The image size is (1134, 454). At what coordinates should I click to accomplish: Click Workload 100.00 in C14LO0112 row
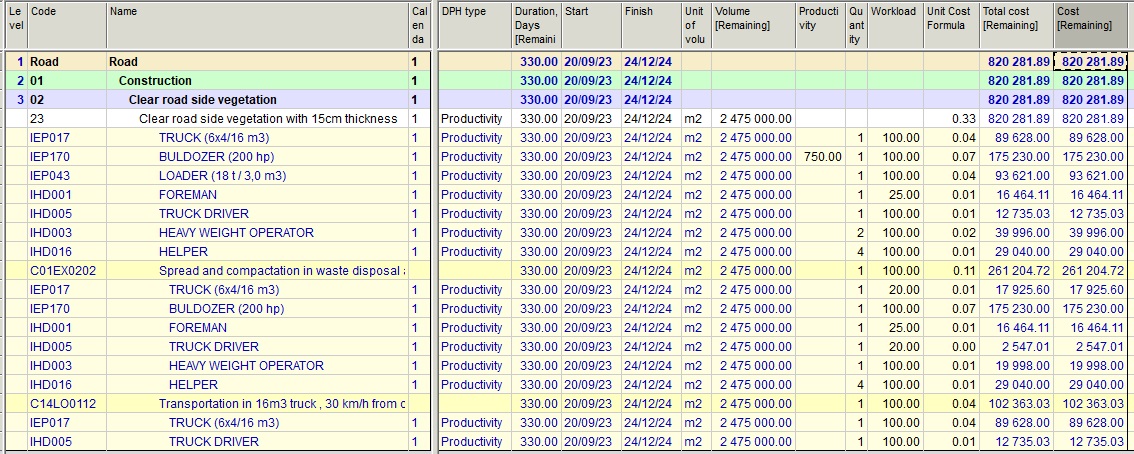[895, 403]
